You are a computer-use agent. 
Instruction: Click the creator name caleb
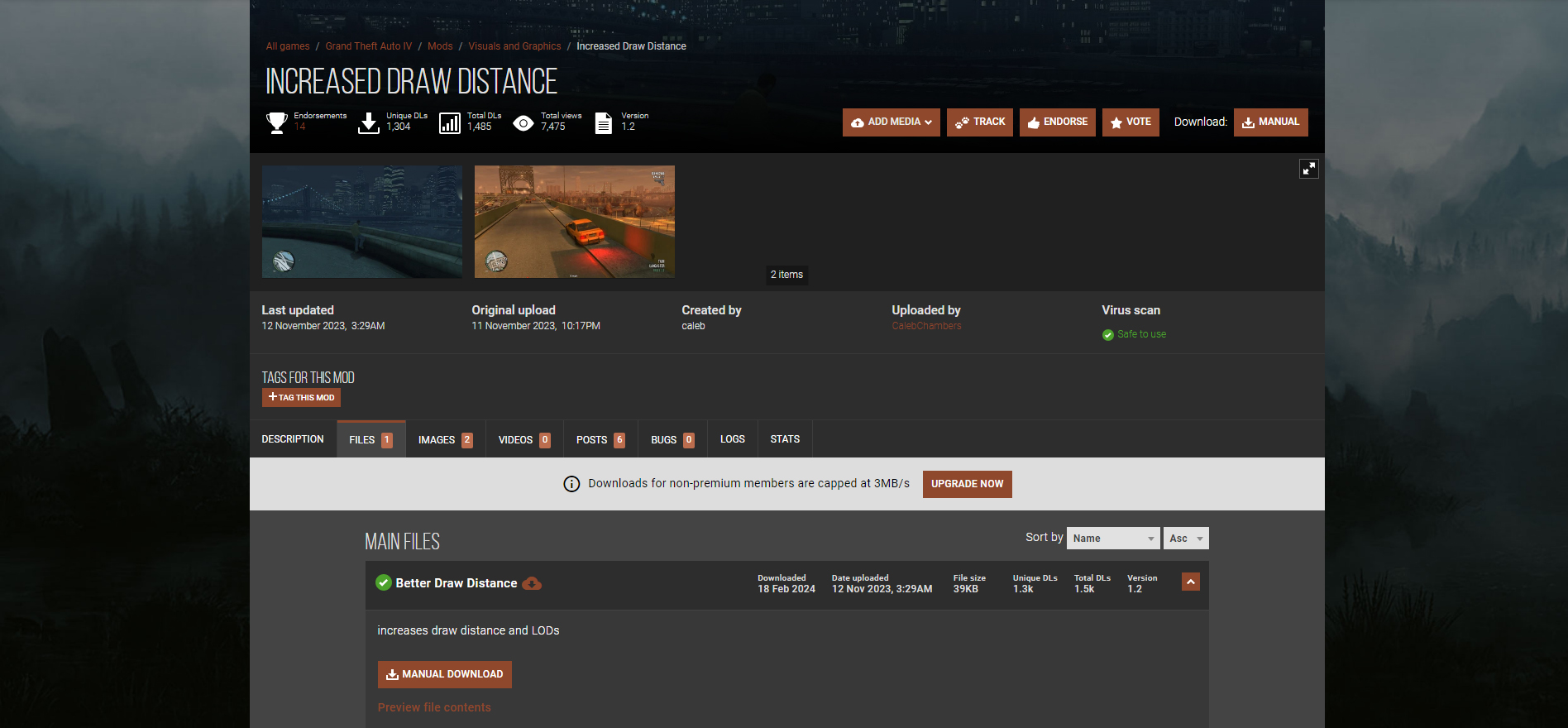click(x=694, y=326)
